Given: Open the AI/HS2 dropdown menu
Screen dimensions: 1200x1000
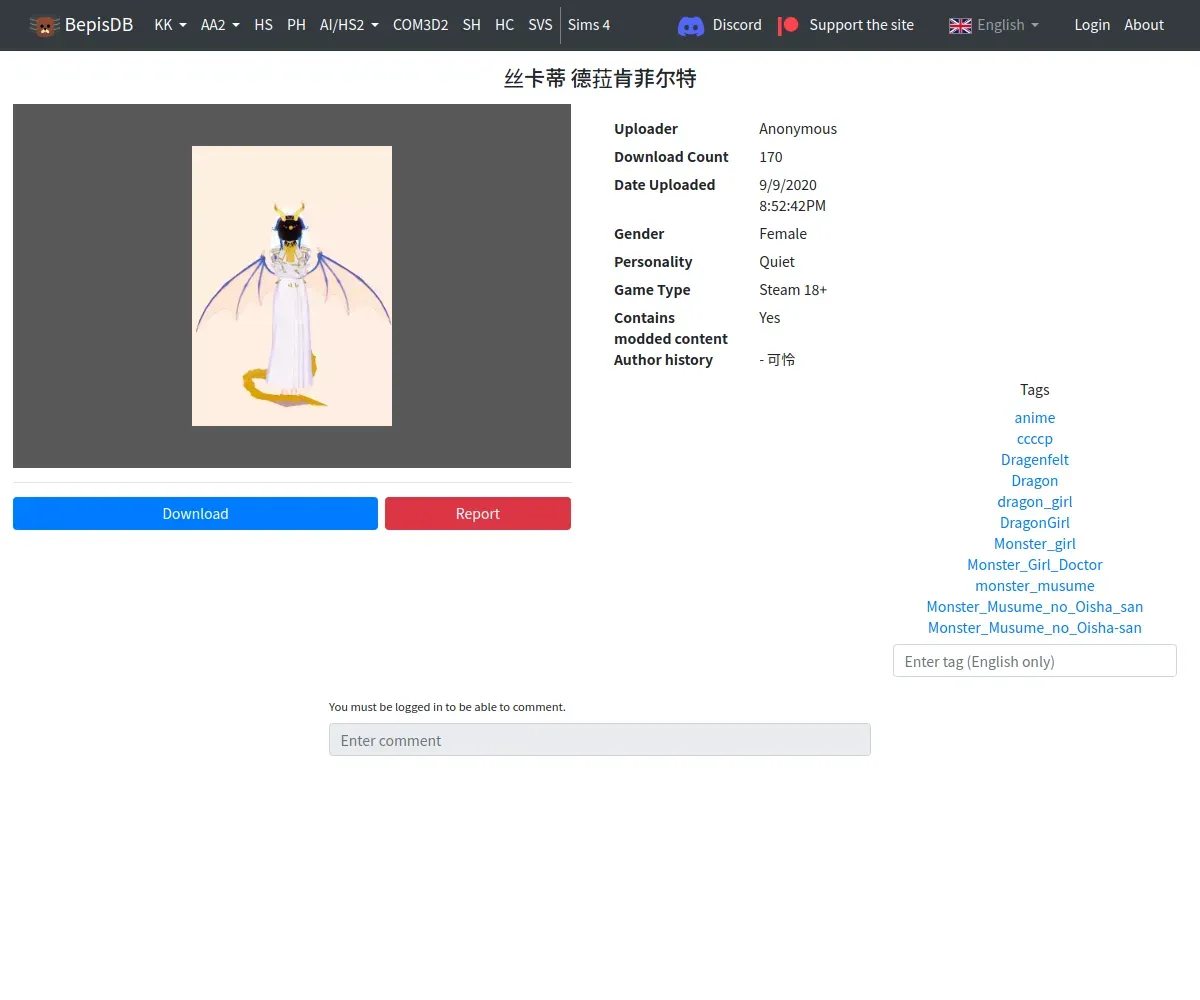Looking at the screenshot, I should (x=349, y=25).
